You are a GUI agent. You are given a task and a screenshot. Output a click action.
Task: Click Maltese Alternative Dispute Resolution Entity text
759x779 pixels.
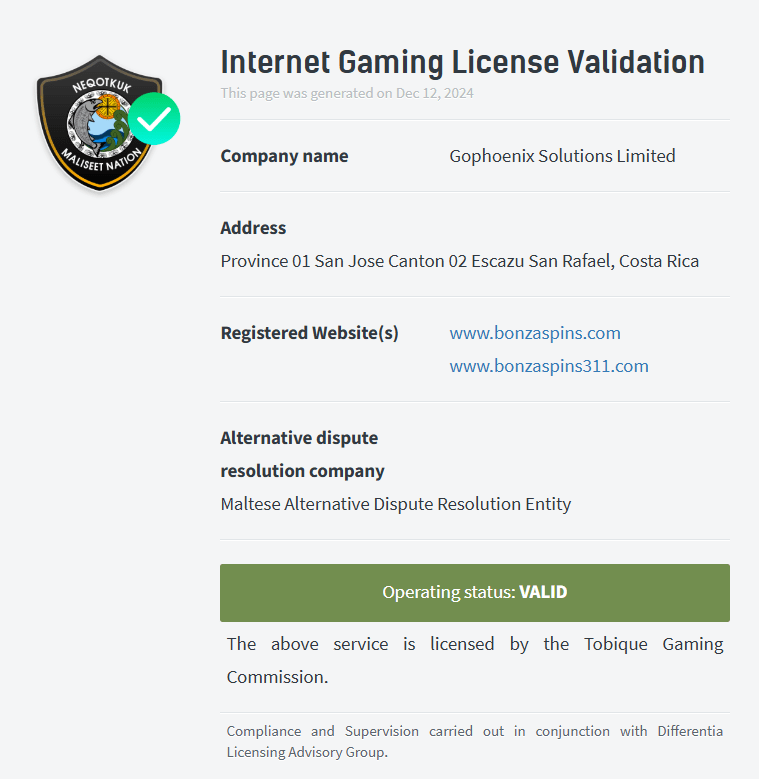pos(396,504)
